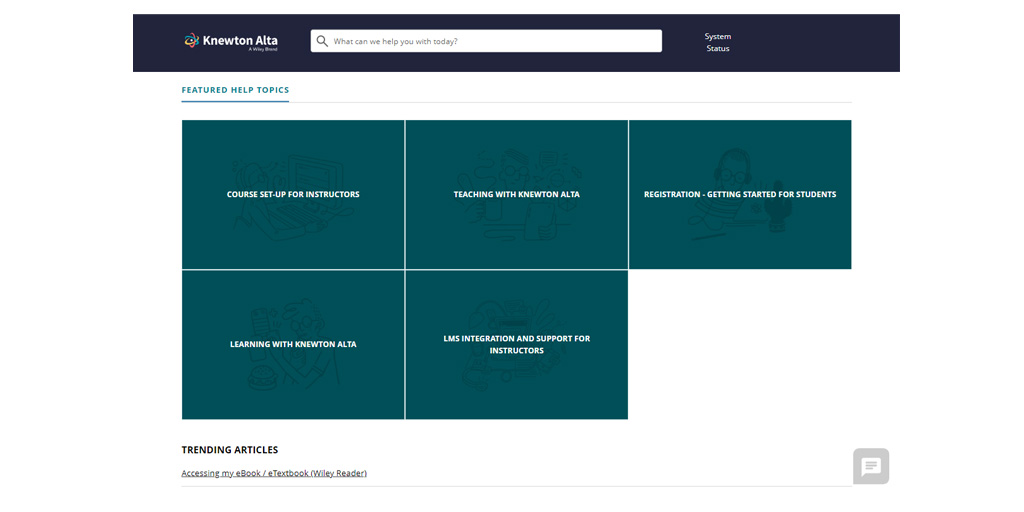Click the Knewton Alta logo
Screen dimensions: 1024x512
pos(231,41)
